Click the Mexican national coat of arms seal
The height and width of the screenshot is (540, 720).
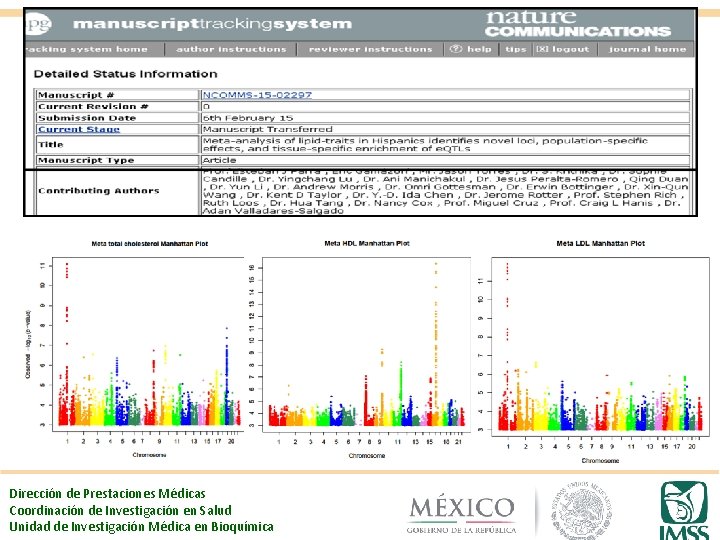[582, 511]
